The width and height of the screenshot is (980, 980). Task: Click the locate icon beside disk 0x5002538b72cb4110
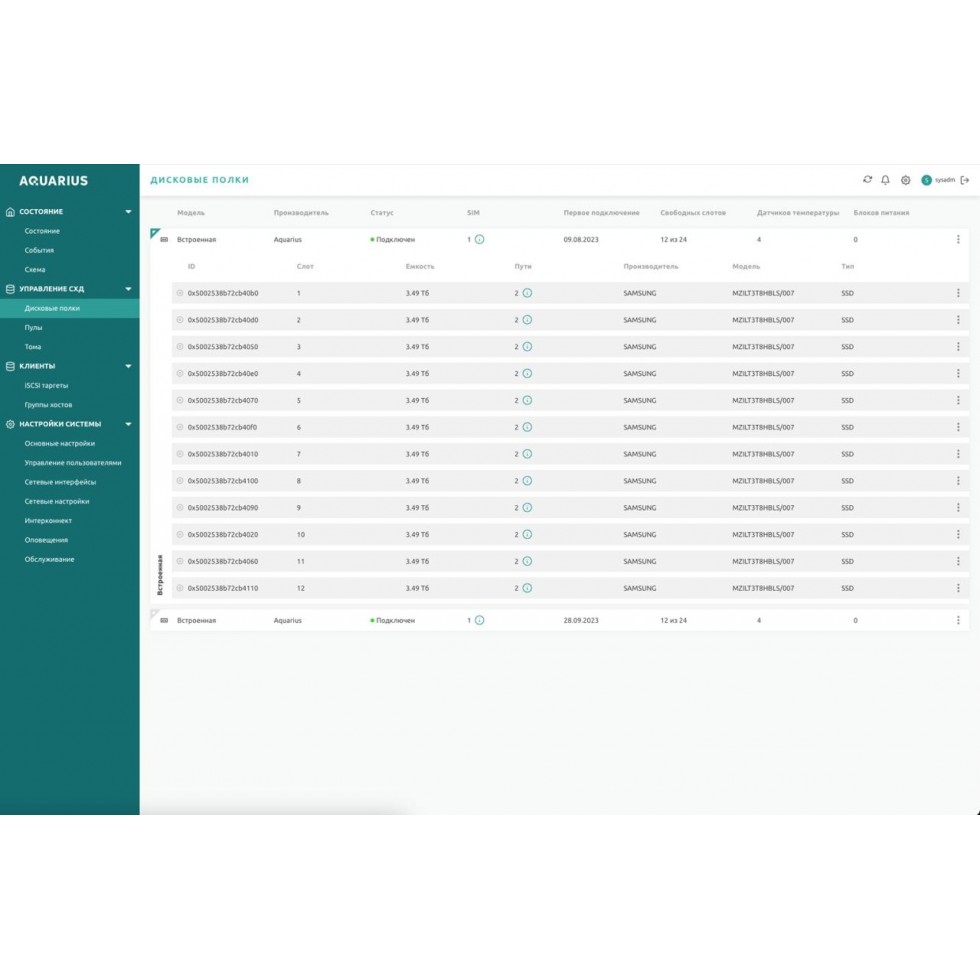tap(180, 588)
